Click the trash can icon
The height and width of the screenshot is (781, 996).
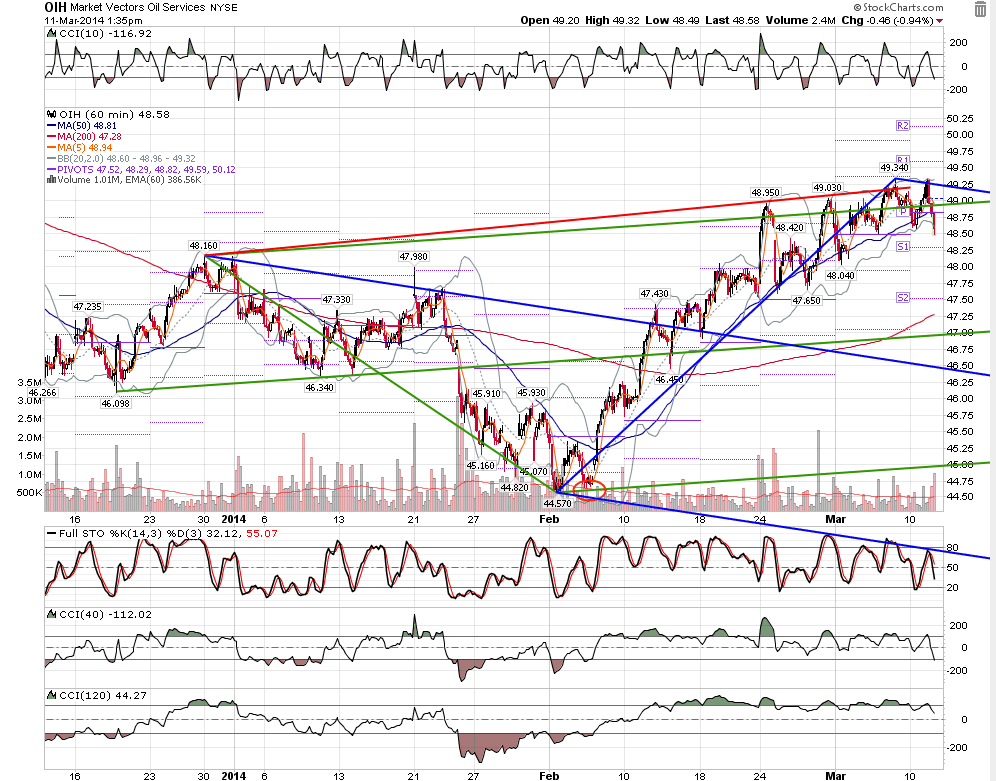[981, 8]
